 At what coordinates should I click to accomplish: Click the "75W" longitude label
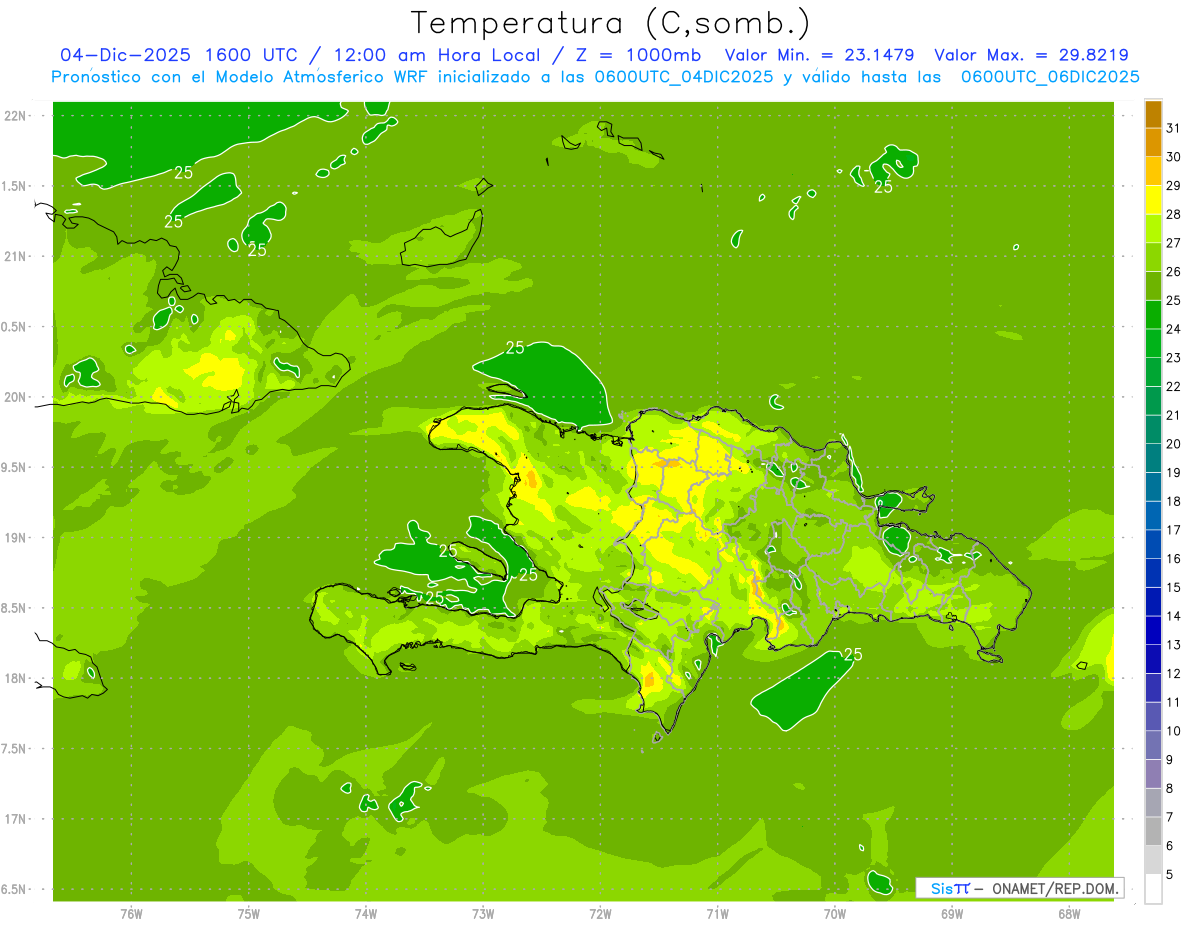(249, 914)
